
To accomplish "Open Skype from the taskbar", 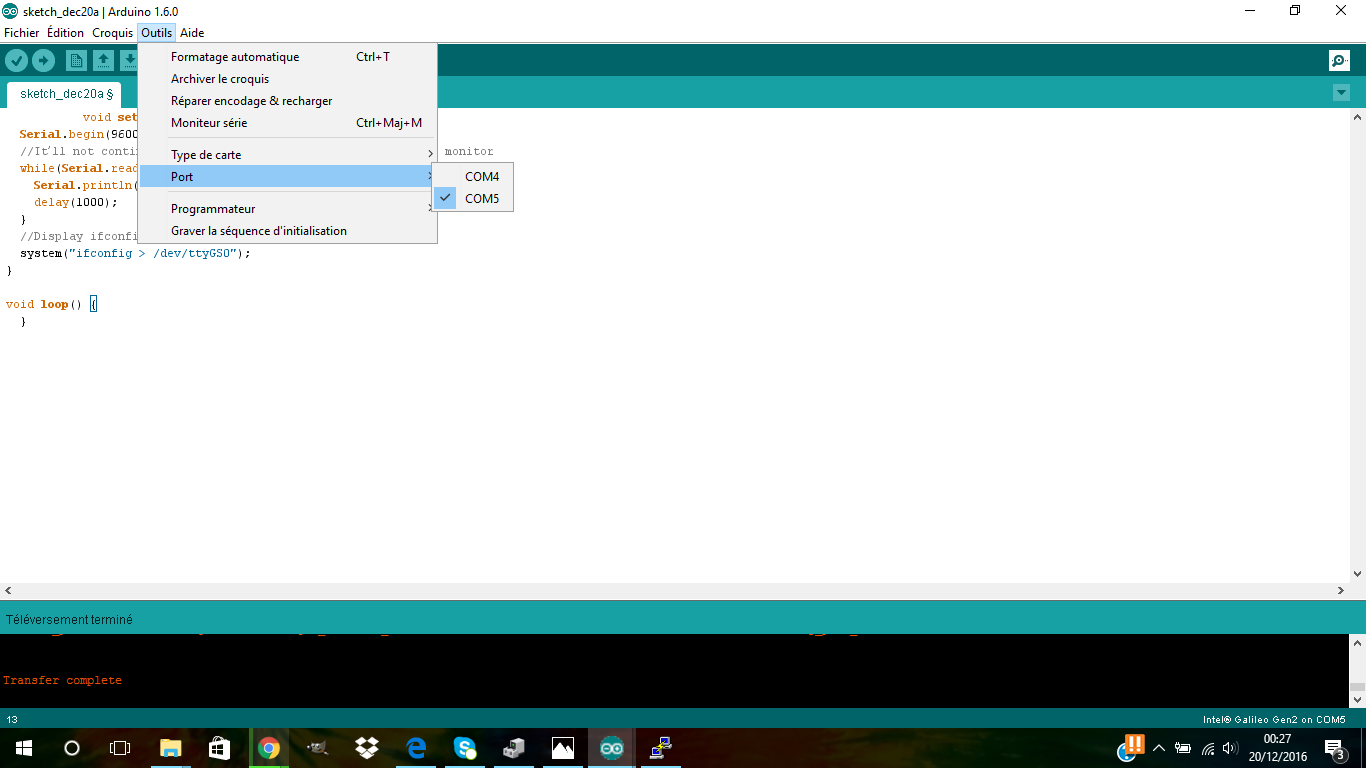I will pyautogui.click(x=465, y=748).
